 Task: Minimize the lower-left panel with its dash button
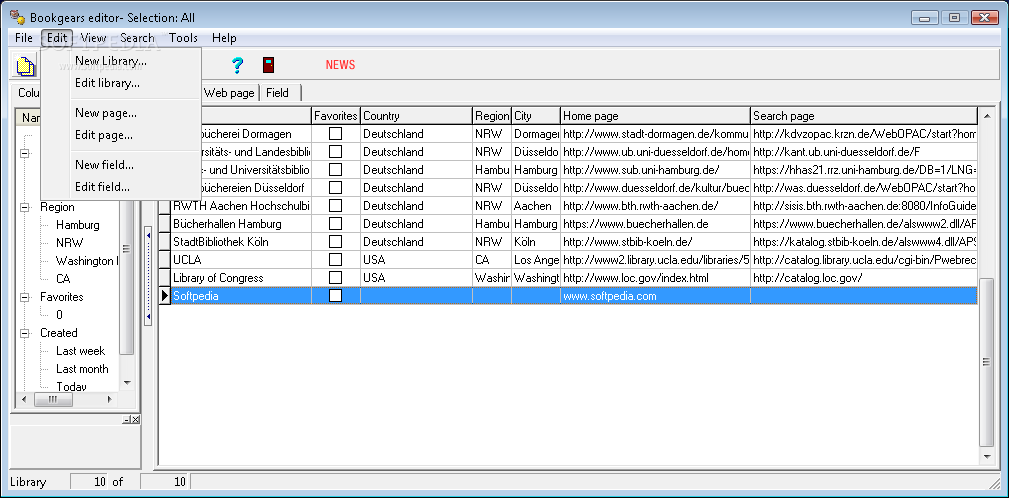127,420
